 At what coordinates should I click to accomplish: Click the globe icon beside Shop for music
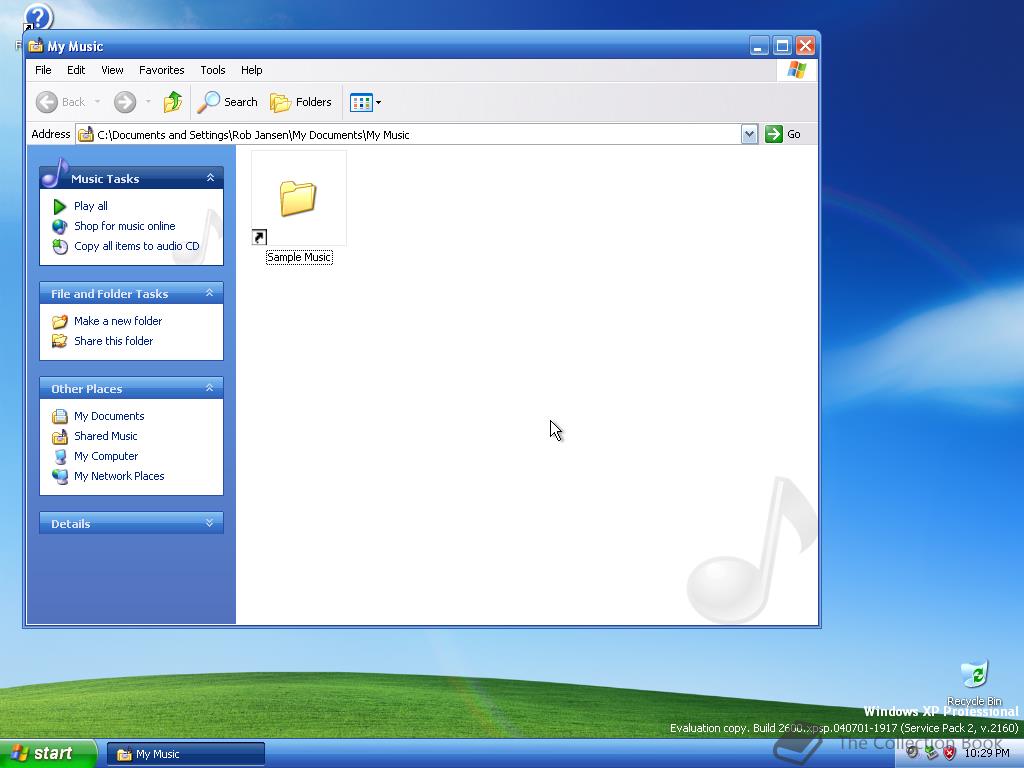point(59,227)
